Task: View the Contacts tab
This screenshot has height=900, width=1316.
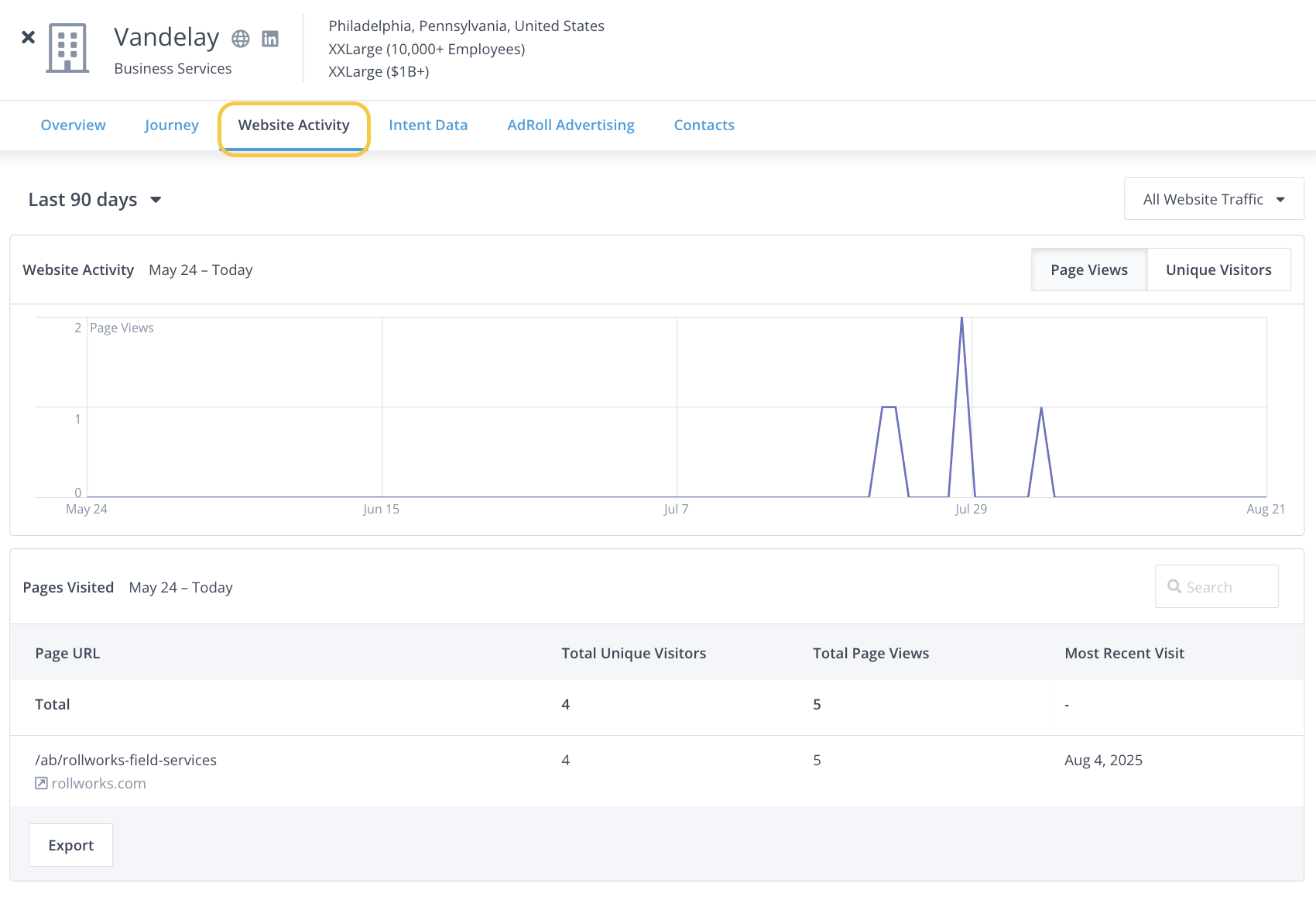Action: click(x=704, y=125)
